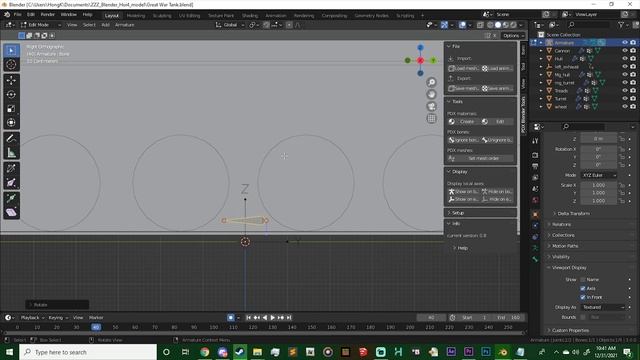Open the Render menu
Viewport: 640px width, 360px height.
(47, 15)
